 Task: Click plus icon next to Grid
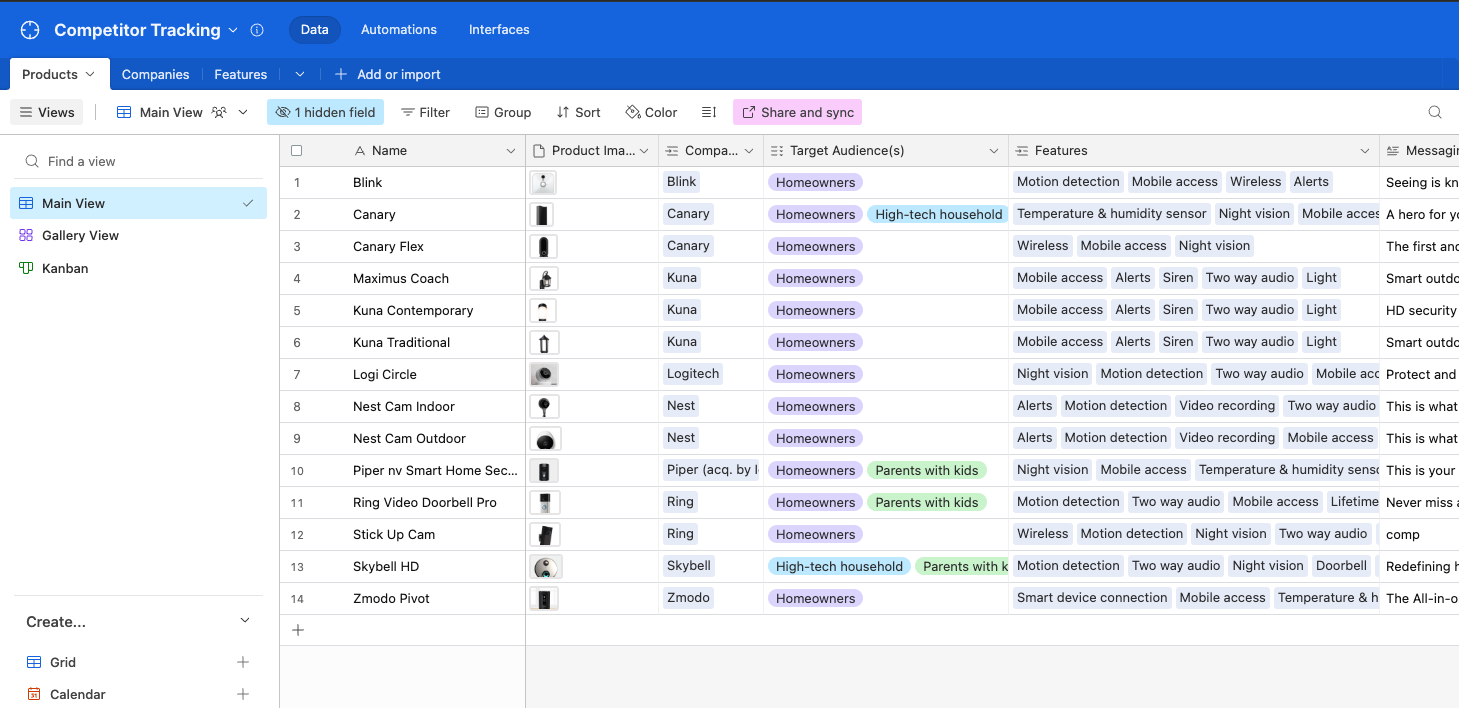pyautogui.click(x=242, y=662)
